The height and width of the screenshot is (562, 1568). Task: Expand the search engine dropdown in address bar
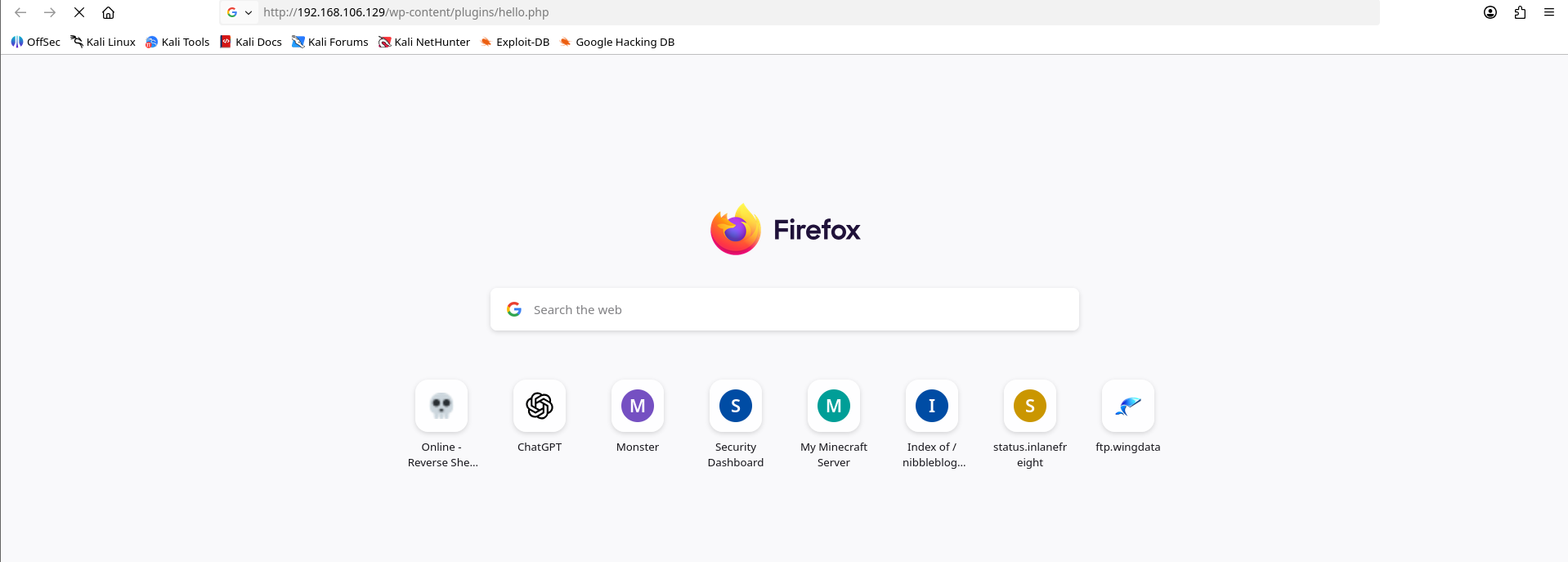pos(240,12)
